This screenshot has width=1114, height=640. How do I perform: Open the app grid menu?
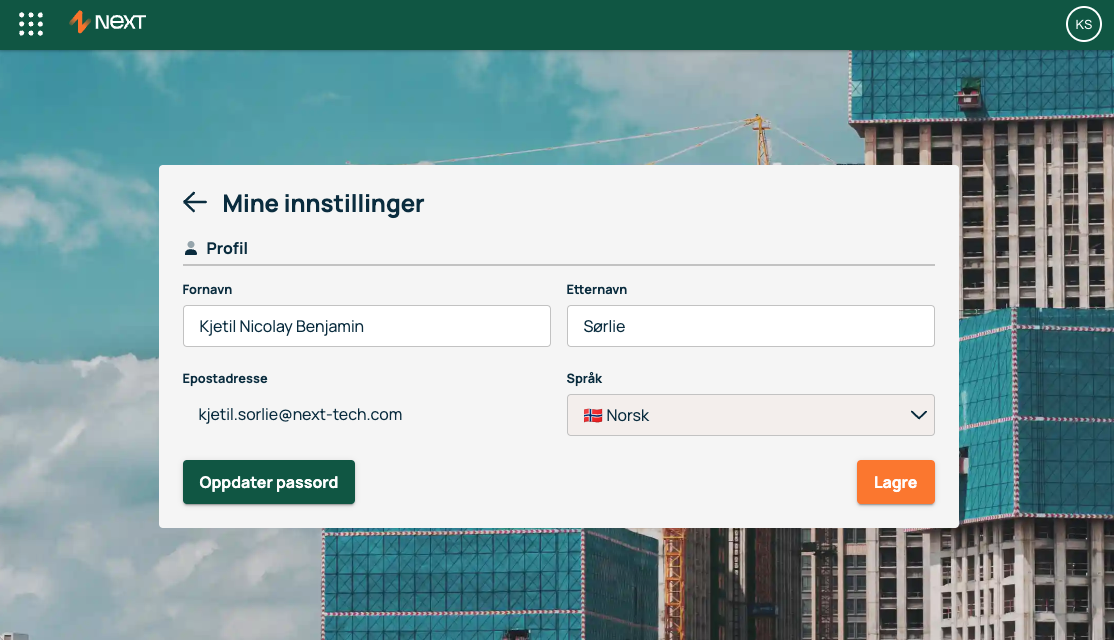pyautogui.click(x=31, y=24)
